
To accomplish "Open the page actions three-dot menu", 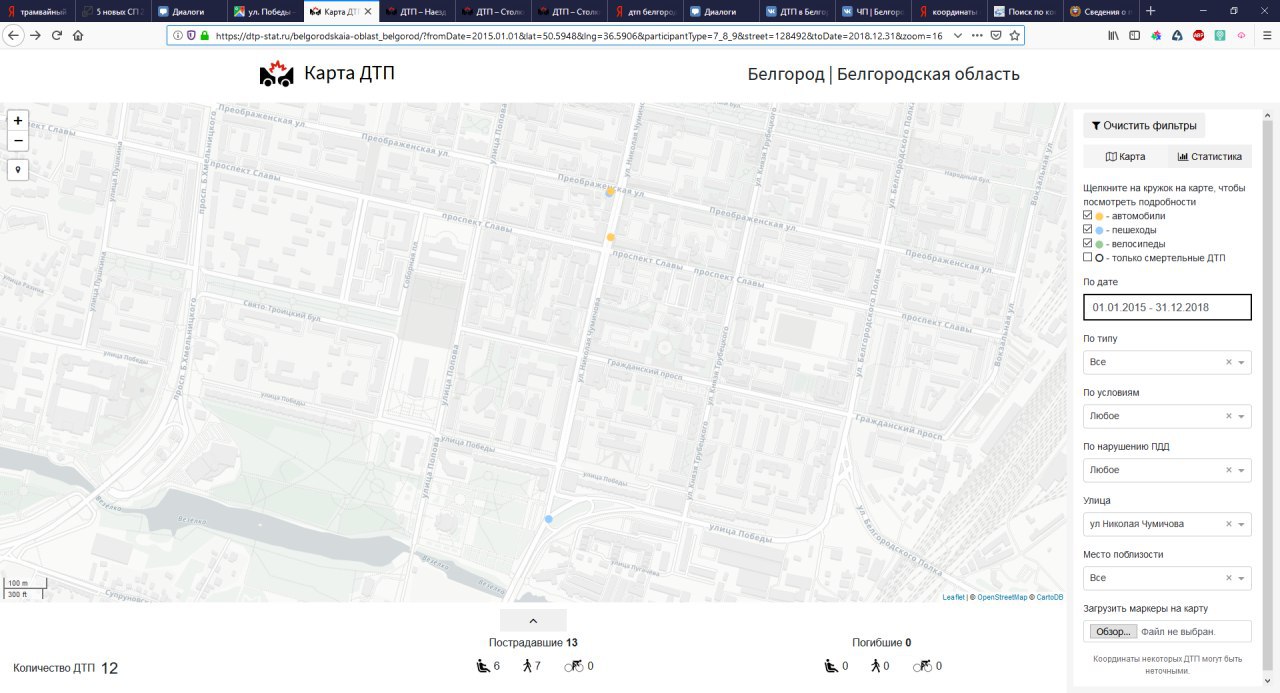I will click(977, 35).
